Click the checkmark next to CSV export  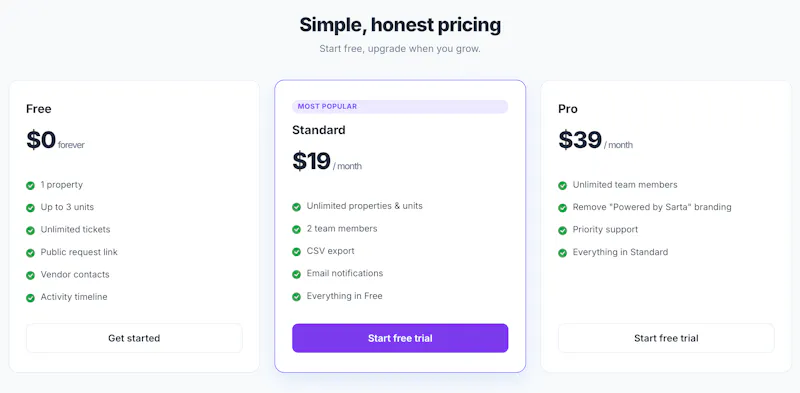click(296, 252)
